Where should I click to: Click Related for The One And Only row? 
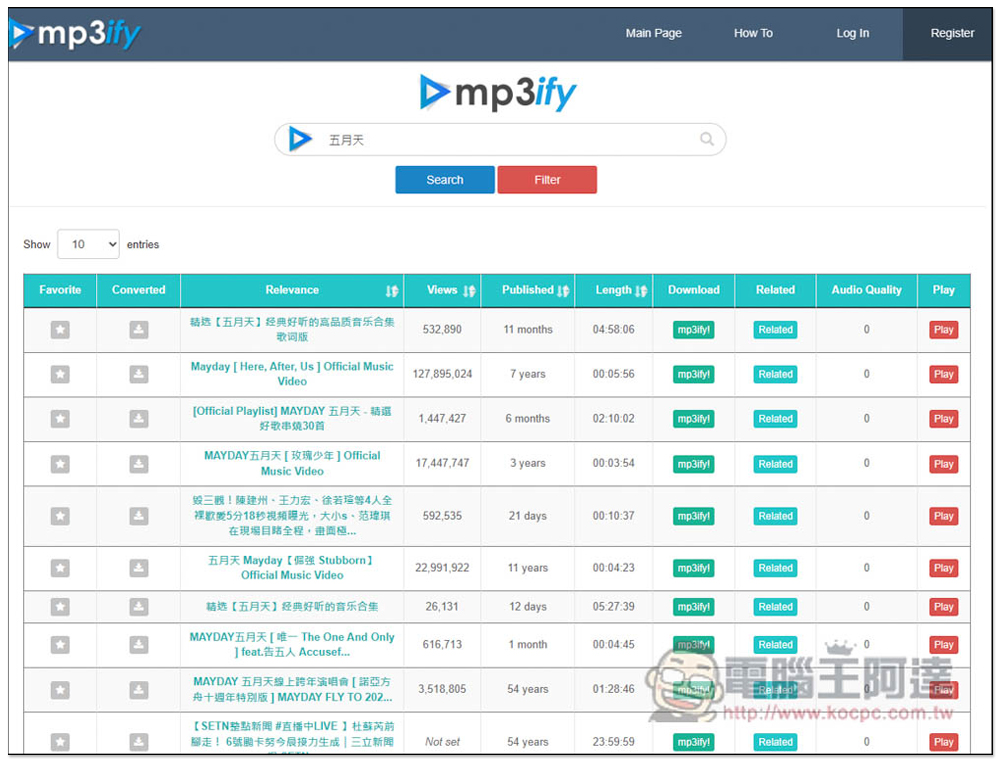click(x=775, y=644)
